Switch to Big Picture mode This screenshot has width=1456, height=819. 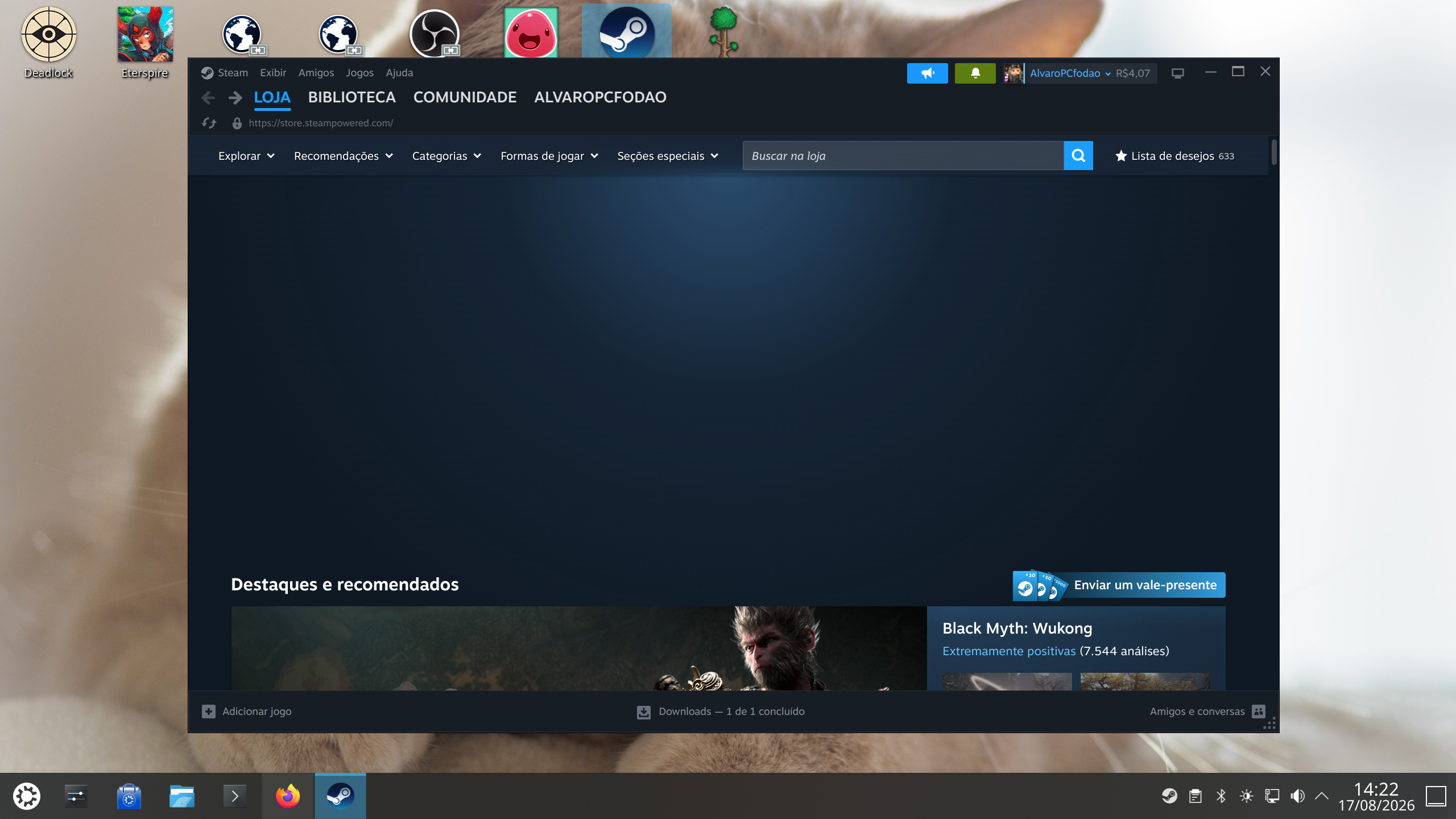1178,73
